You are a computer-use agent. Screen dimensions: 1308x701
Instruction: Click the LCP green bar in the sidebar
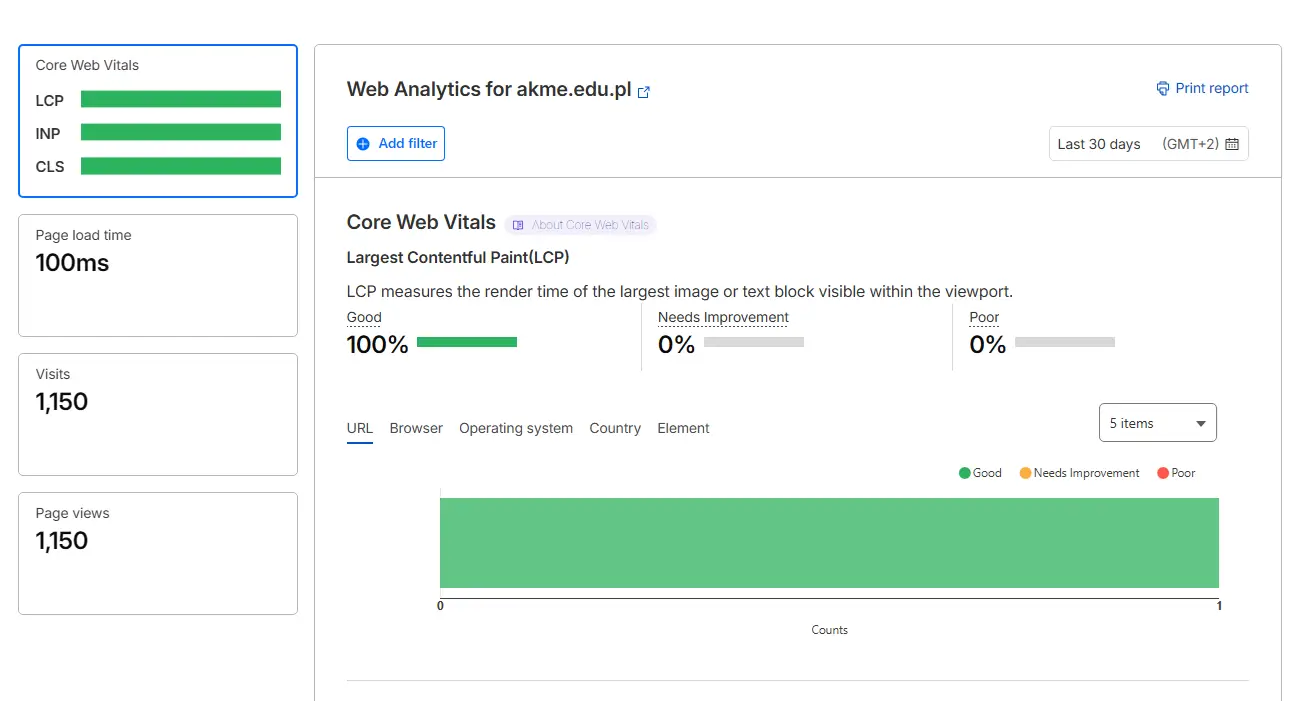[x=181, y=99]
